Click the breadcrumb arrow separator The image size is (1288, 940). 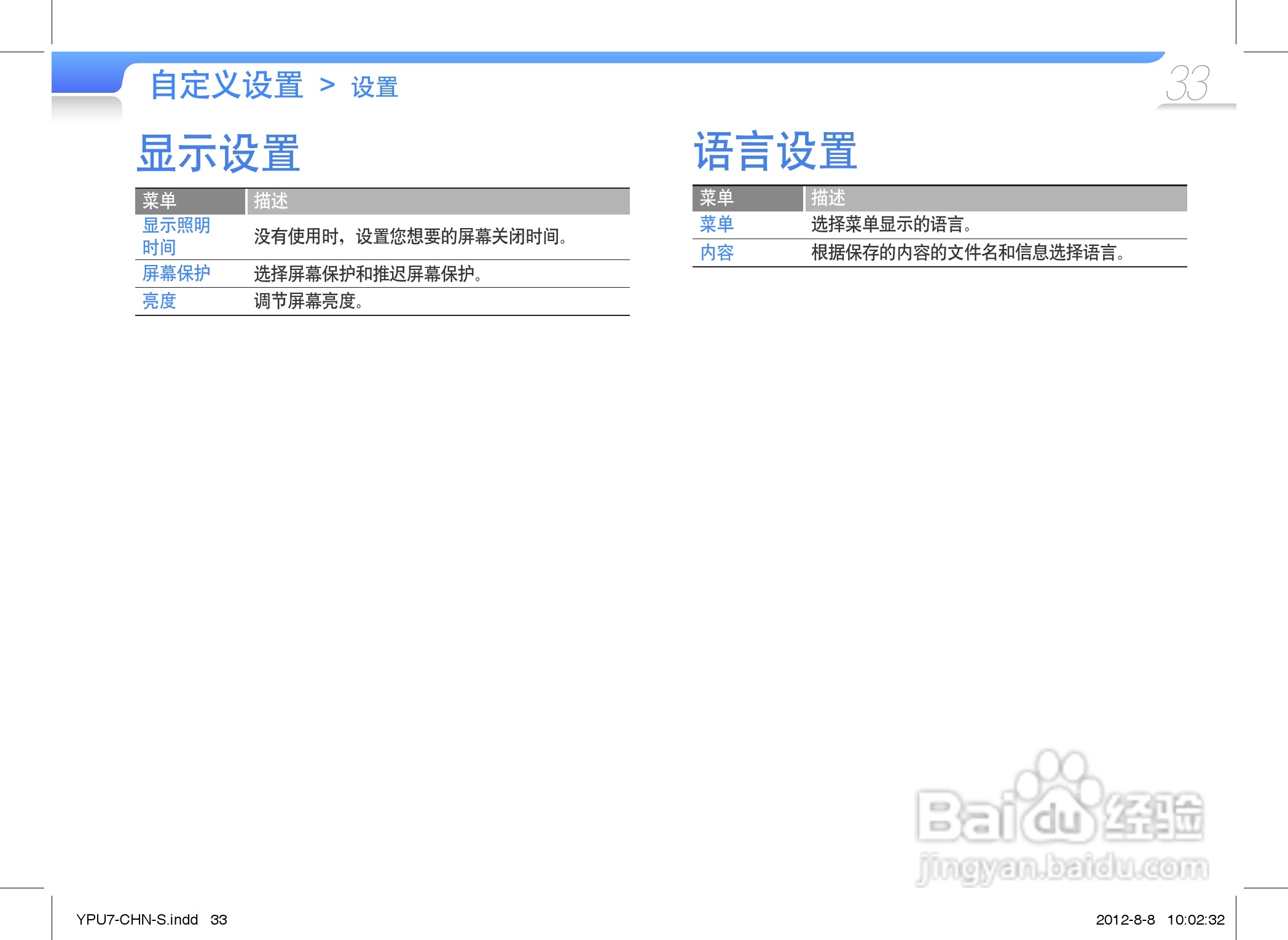coord(328,85)
